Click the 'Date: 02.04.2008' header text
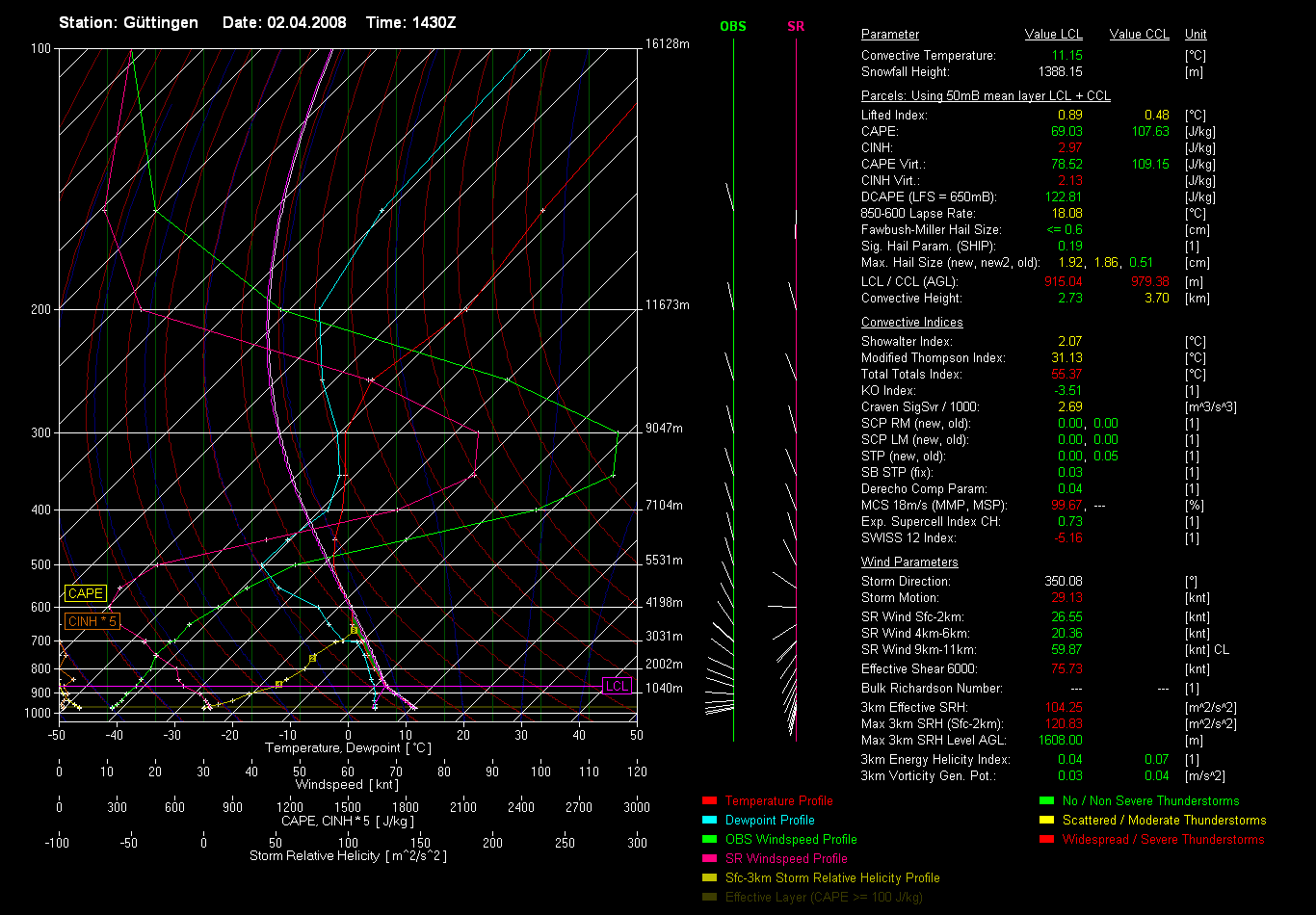This screenshot has width=1316, height=915. pos(284,22)
